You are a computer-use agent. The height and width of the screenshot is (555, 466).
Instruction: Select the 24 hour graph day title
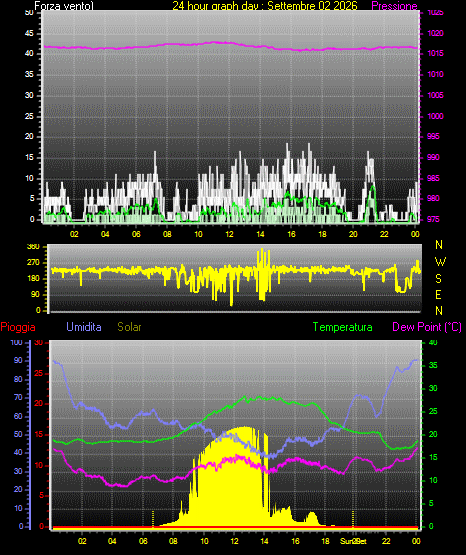click(265, 6)
